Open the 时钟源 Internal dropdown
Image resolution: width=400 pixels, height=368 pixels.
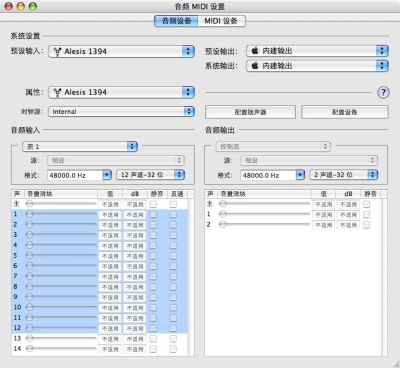tap(121, 111)
